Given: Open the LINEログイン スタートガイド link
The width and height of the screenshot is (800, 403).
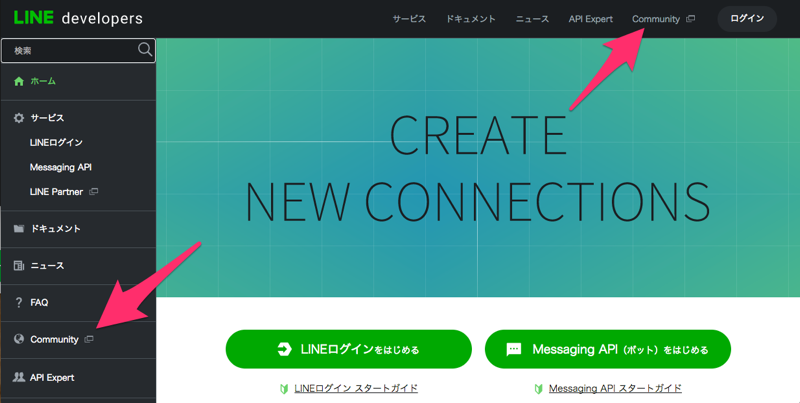Looking at the screenshot, I should pos(356,389).
